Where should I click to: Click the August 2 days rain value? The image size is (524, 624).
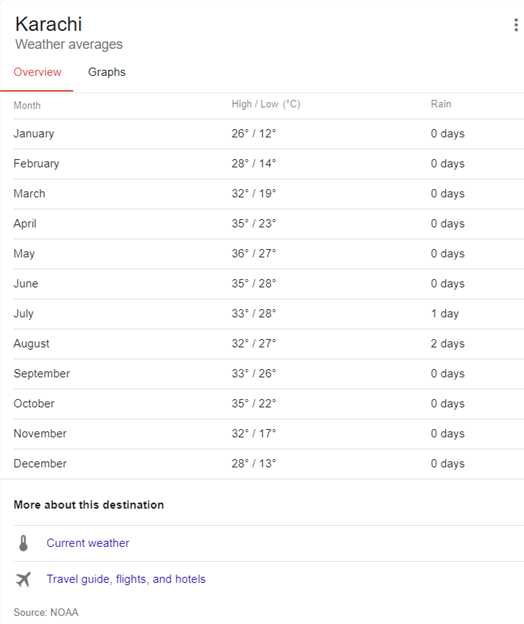pyautogui.click(x=448, y=343)
